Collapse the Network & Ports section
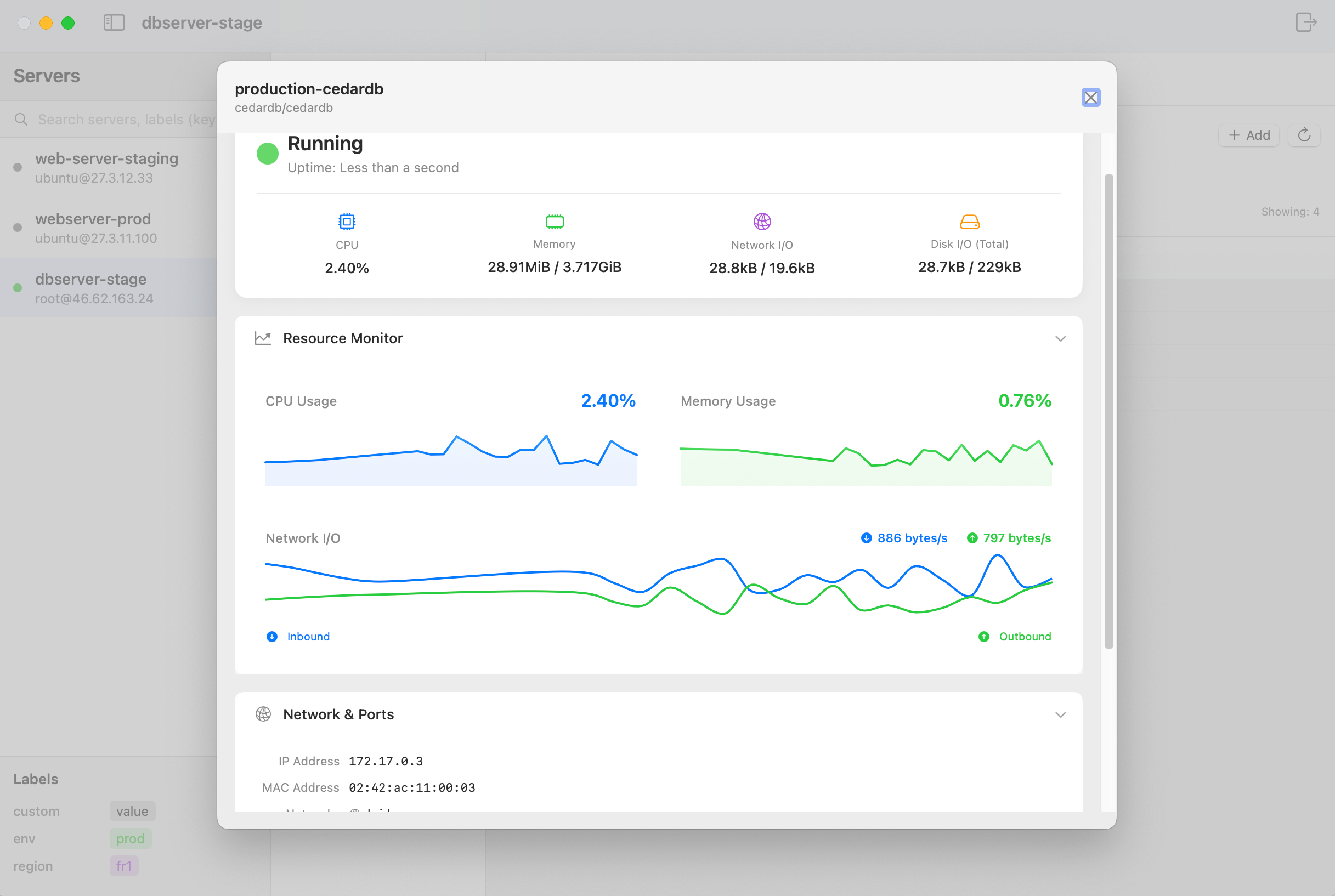This screenshot has height=896, width=1335. 1060,715
